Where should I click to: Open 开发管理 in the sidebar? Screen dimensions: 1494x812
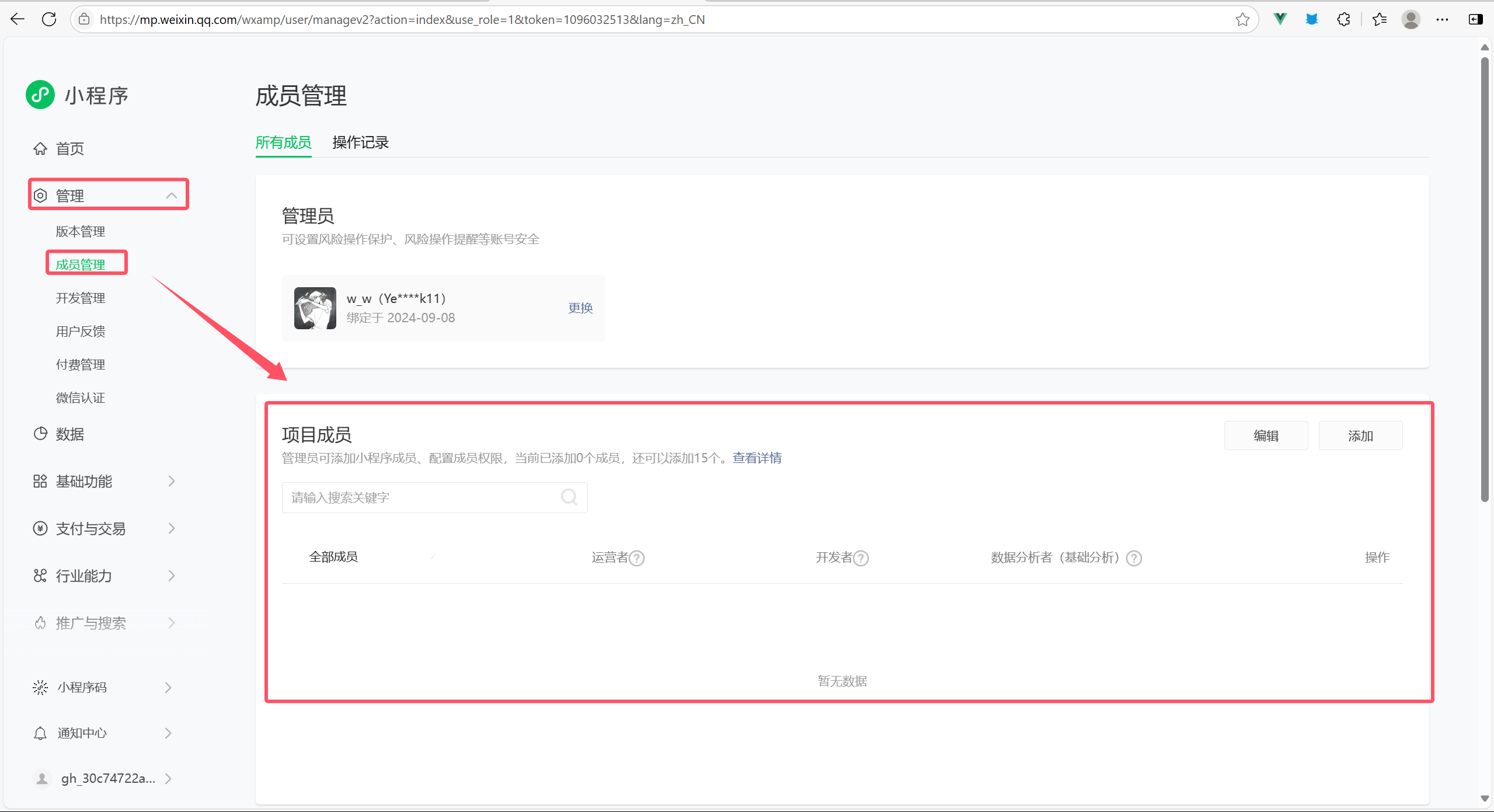pos(81,298)
